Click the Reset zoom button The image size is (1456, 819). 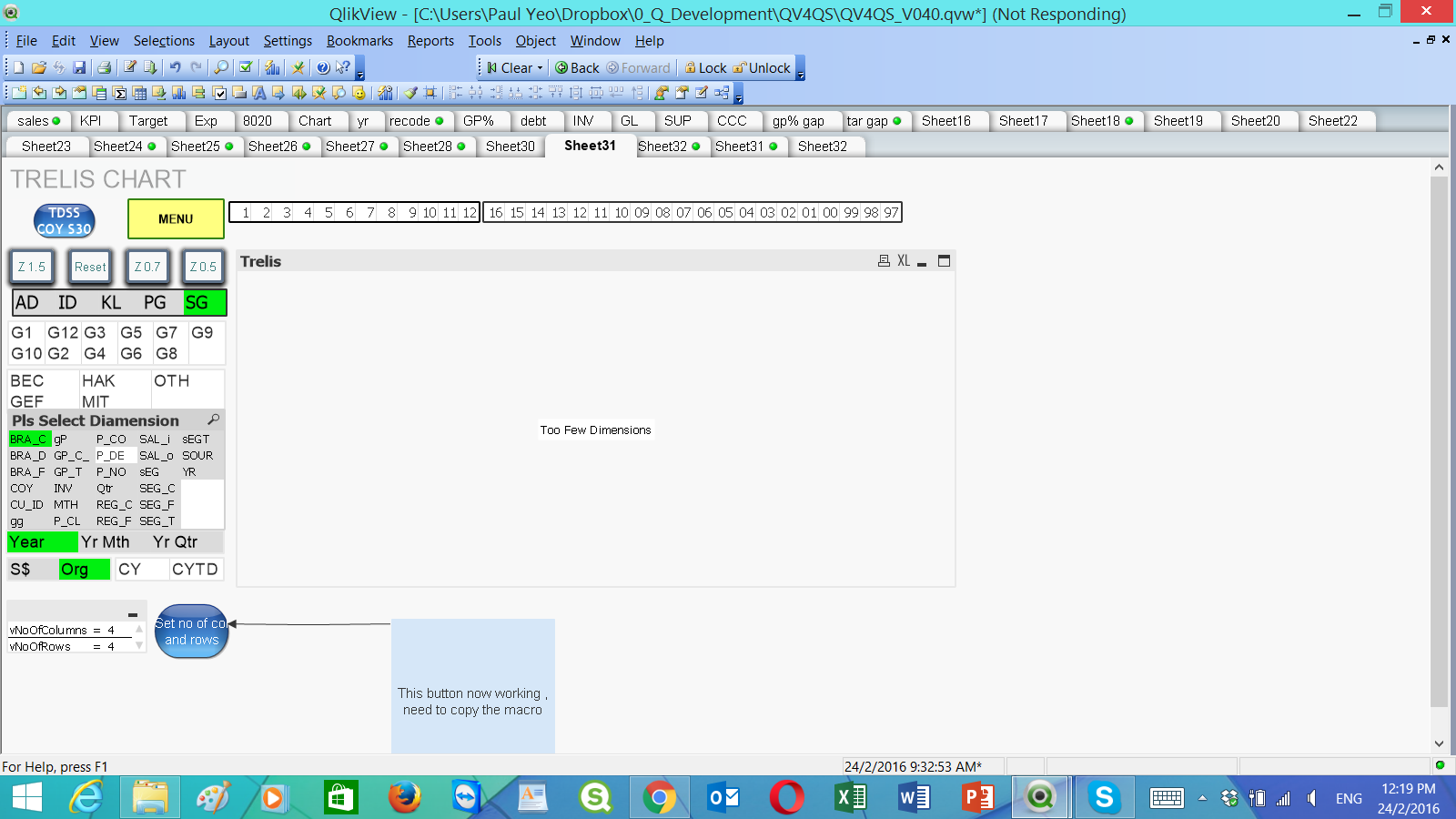[90, 267]
